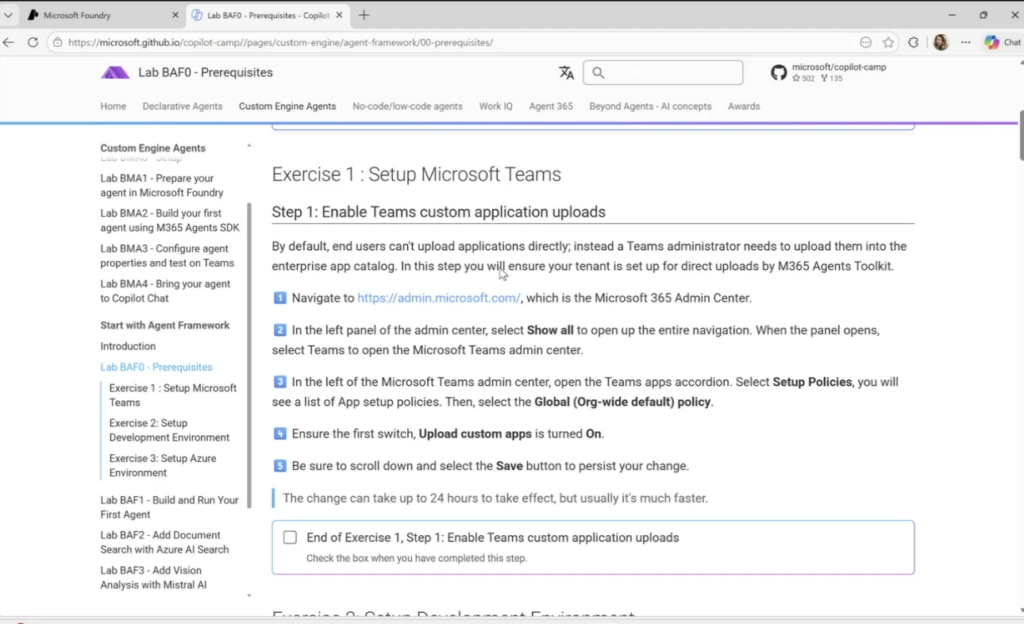Open the tab list dropdown arrow

click(x=9, y=16)
